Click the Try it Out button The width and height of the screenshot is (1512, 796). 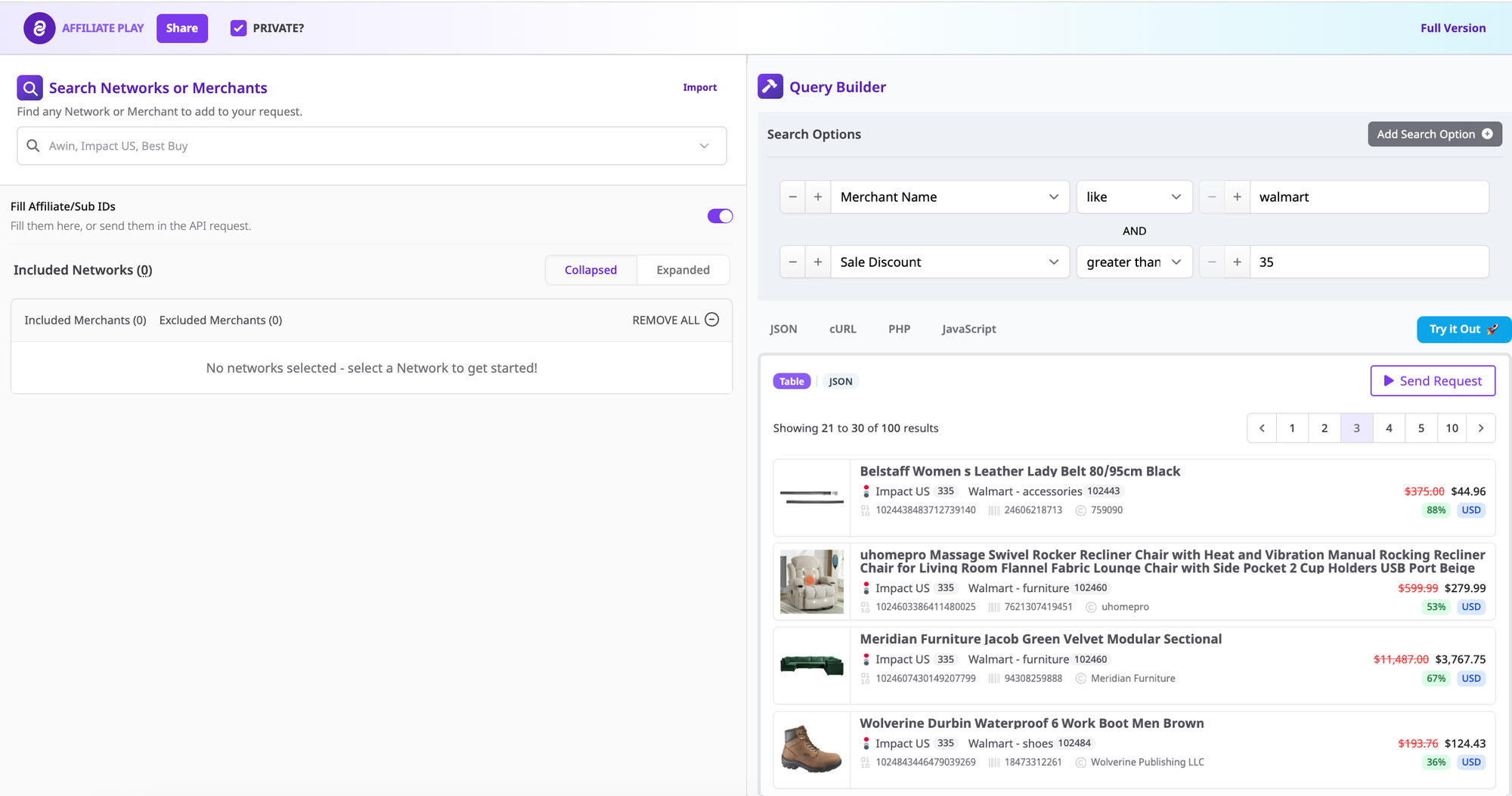coord(1464,330)
